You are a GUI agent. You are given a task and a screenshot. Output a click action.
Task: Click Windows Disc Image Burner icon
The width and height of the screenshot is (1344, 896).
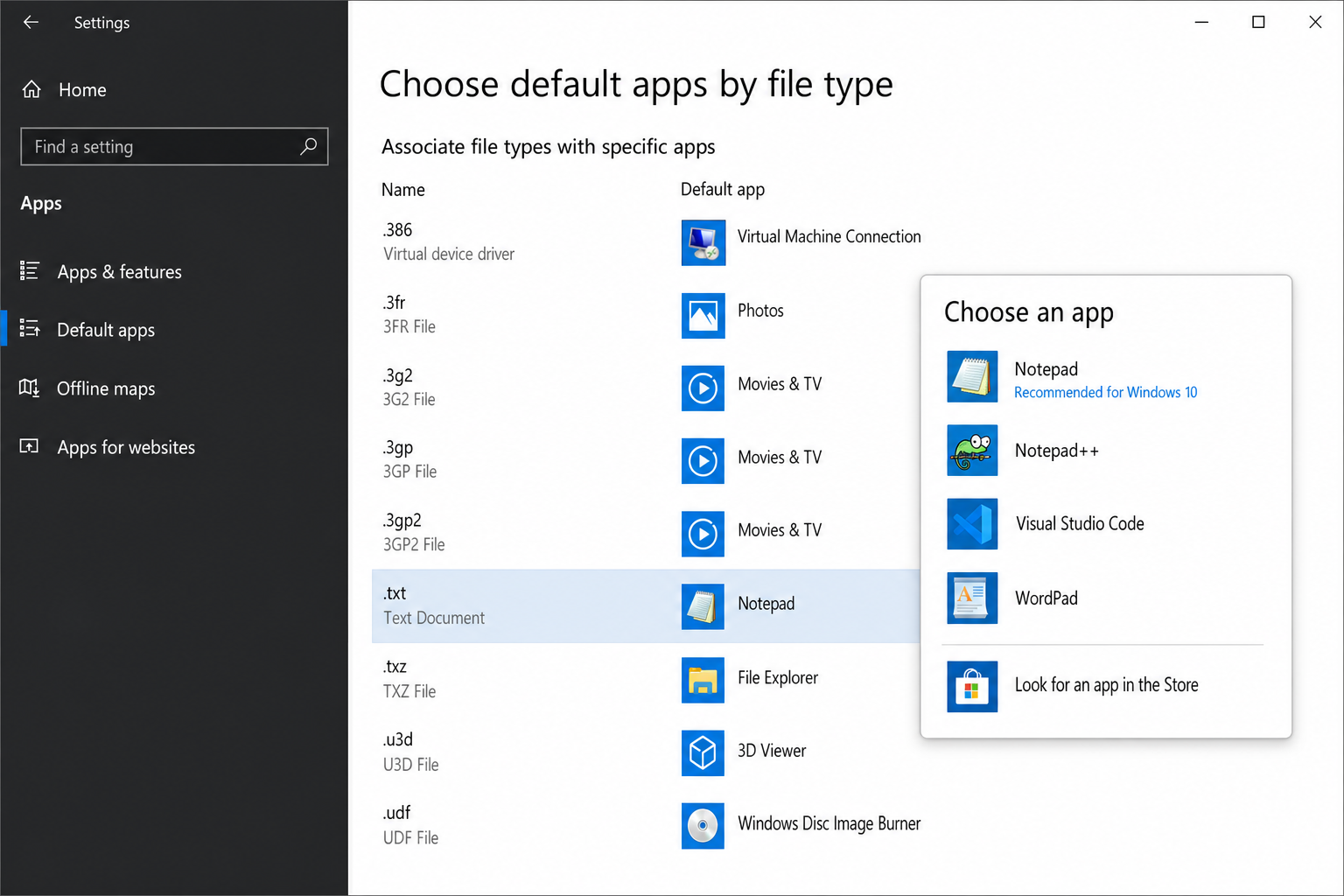[703, 826]
